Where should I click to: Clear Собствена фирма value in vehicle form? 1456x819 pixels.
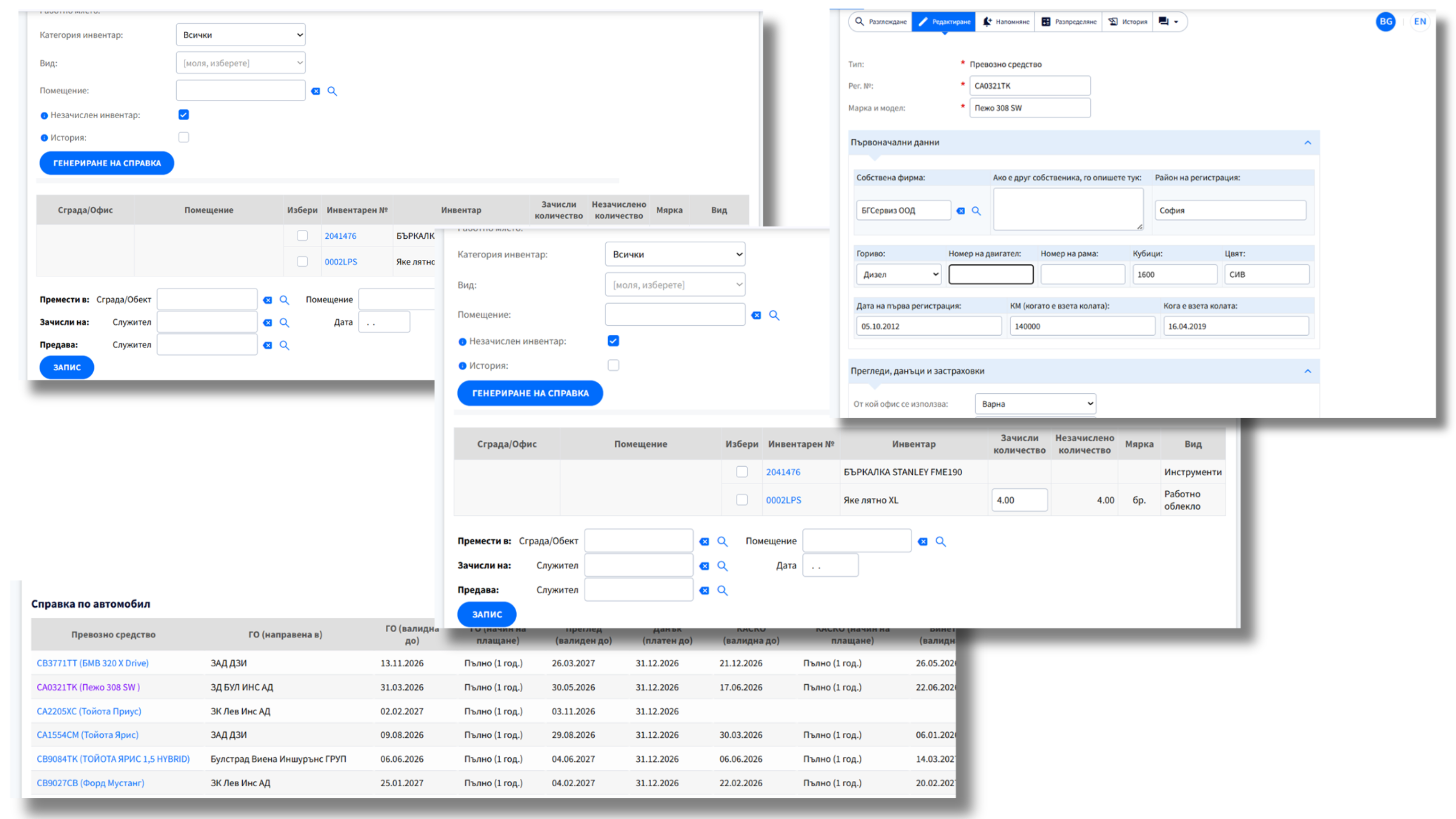click(960, 211)
